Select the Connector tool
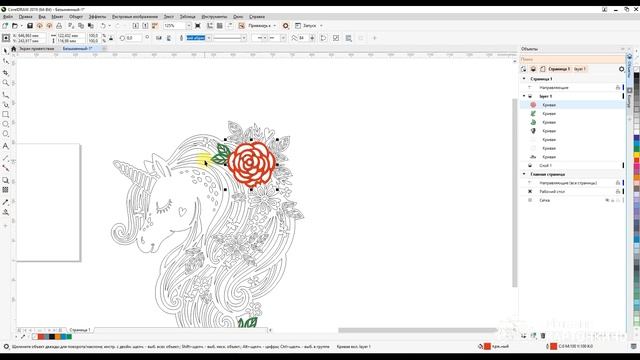Viewport: 640px width, 360px height. (x=5, y=168)
